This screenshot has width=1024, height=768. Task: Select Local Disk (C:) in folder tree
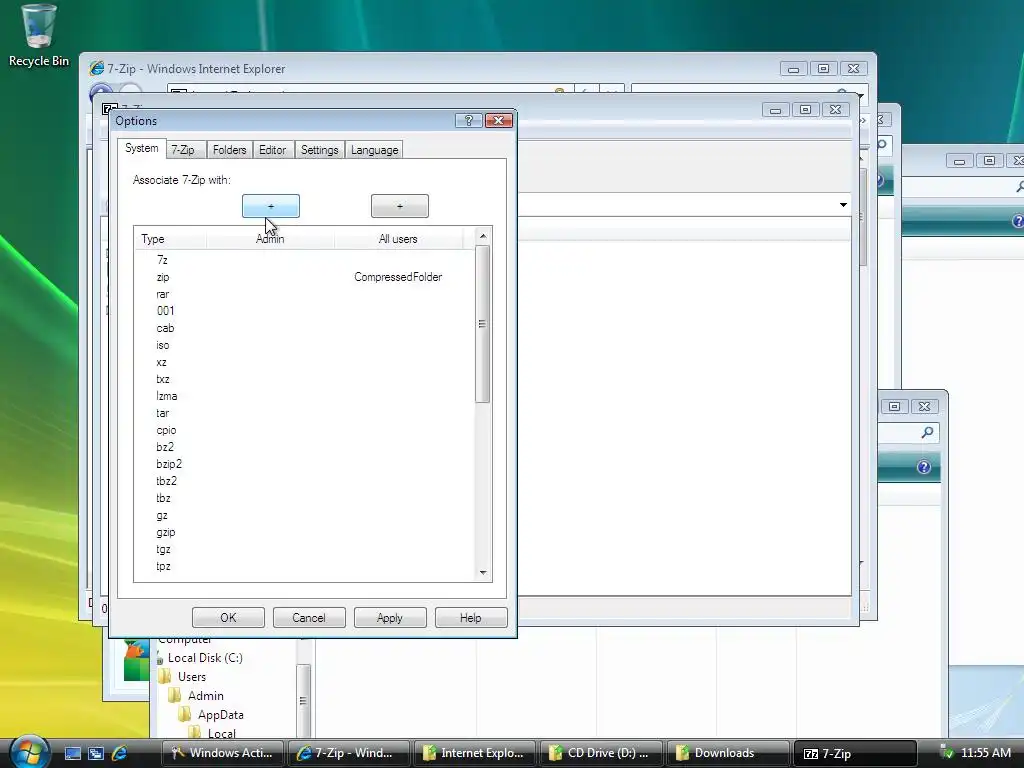point(204,658)
